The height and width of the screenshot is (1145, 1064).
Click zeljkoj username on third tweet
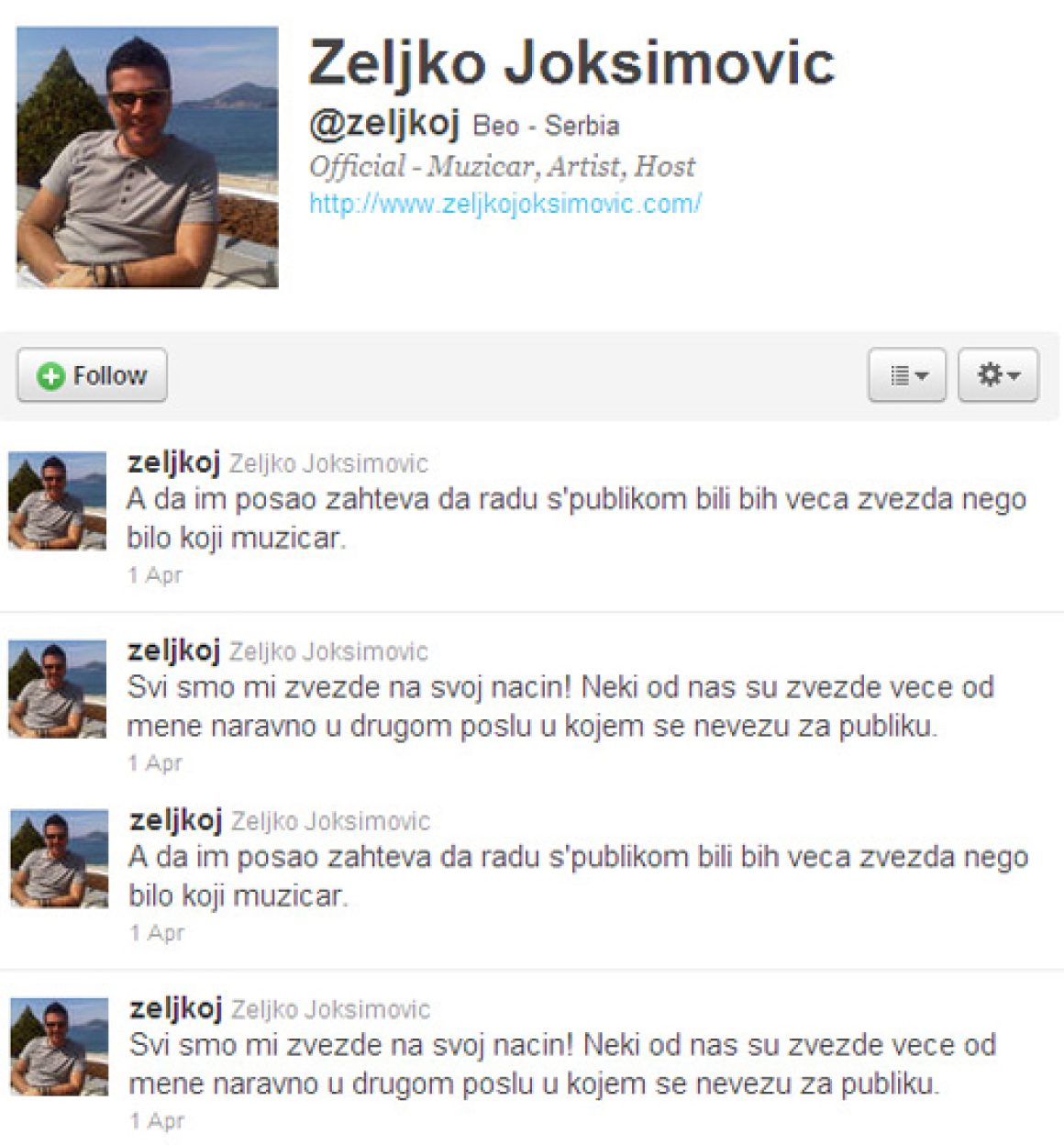click(176, 821)
